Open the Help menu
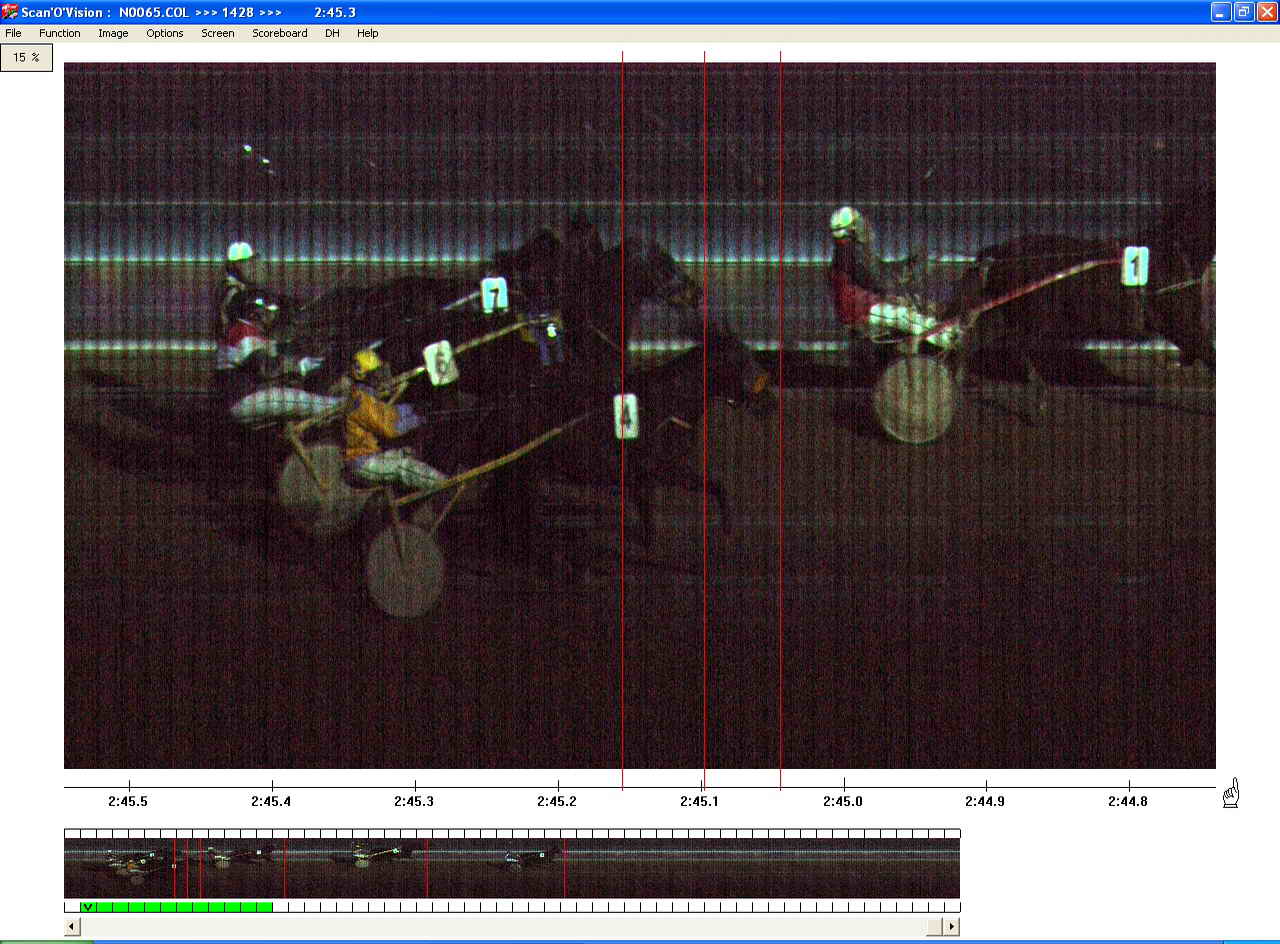Viewport: 1280px width, 944px height. point(368,33)
